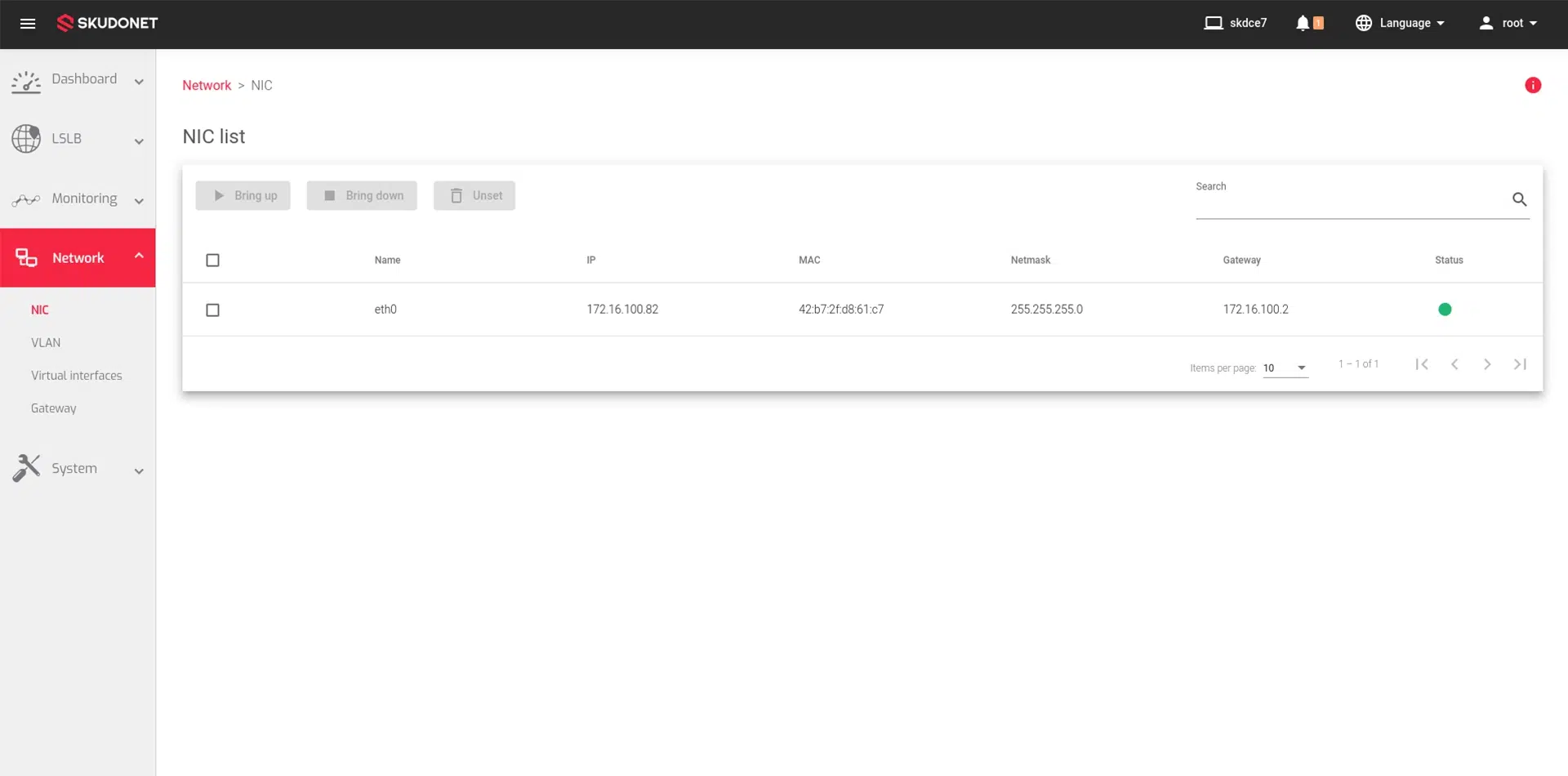Toggle the select-all header checkbox
The image size is (1568, 776).
coord(213,261)
